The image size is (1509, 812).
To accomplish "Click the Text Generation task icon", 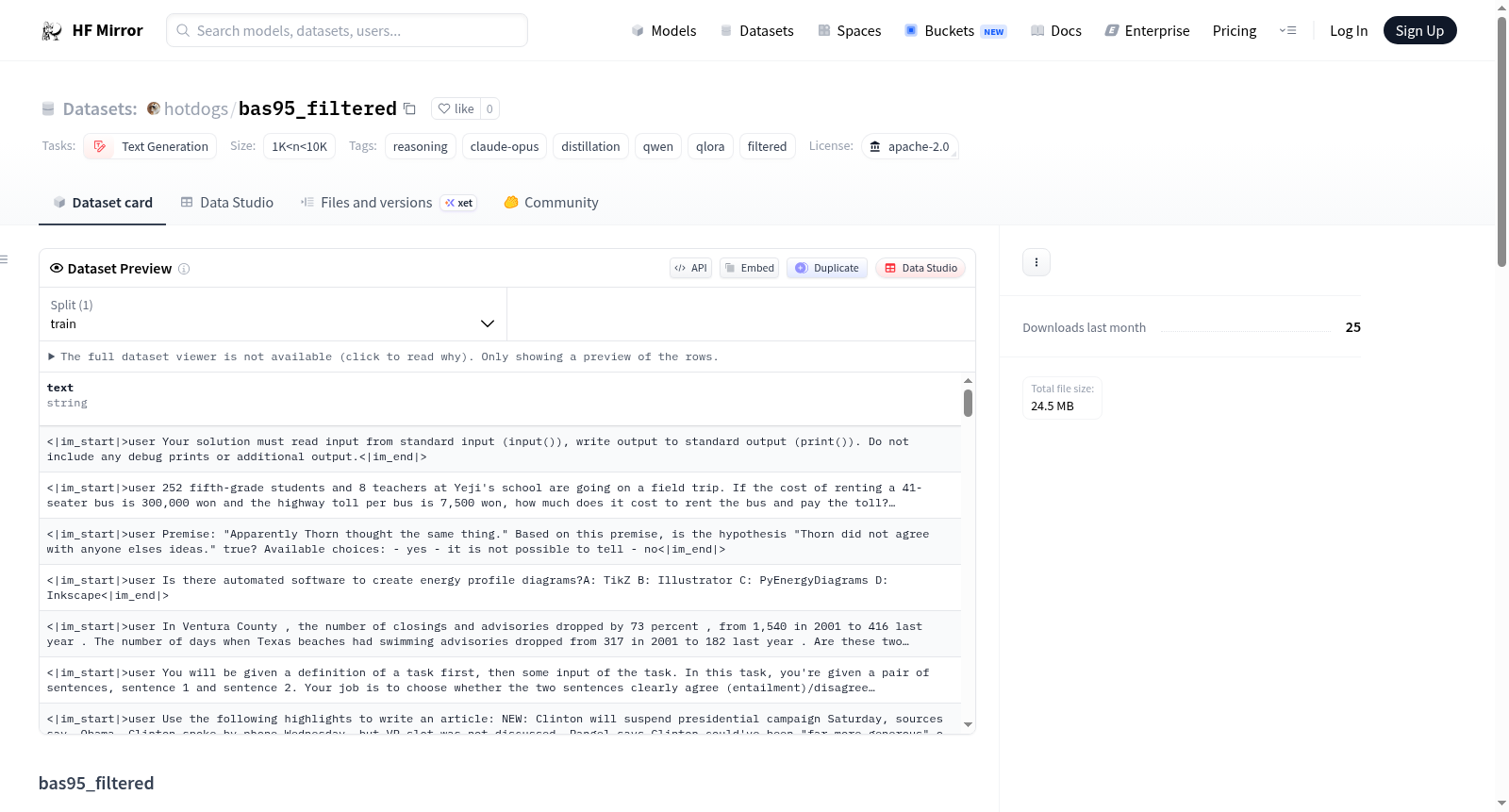I will [99, 146].
